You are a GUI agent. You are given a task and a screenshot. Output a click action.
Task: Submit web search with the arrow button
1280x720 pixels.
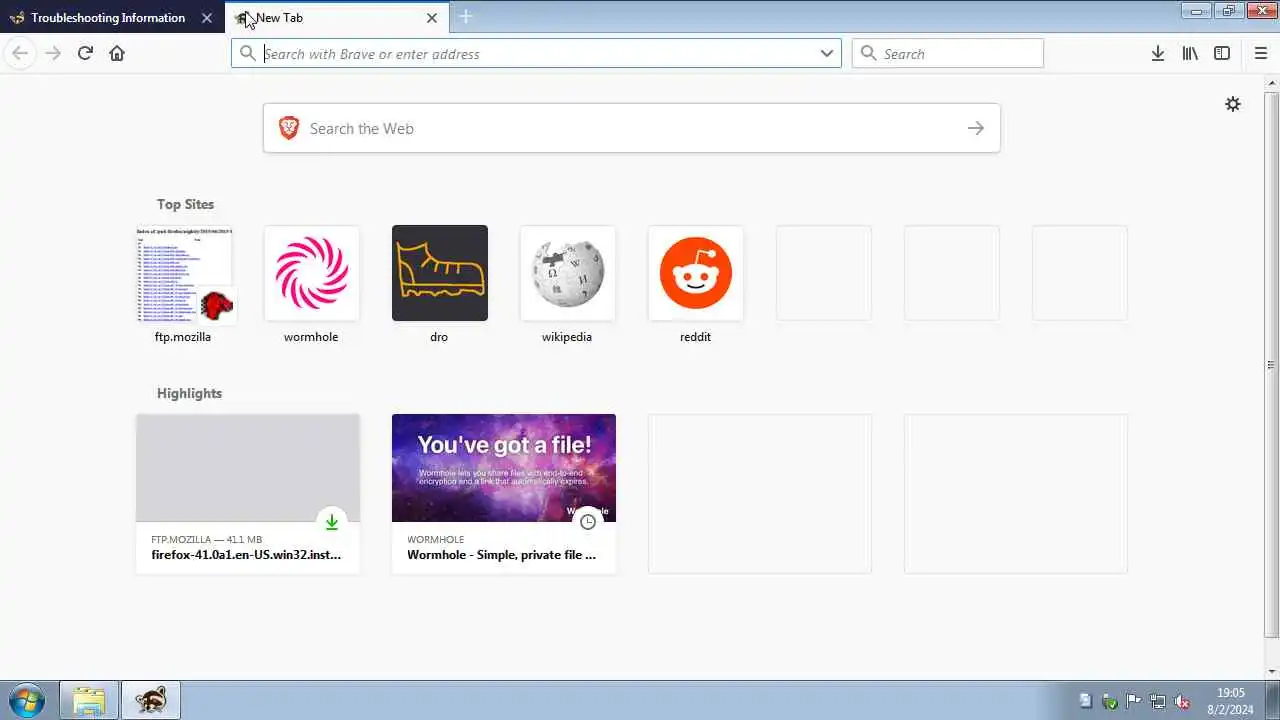click(x=976, y=128)
